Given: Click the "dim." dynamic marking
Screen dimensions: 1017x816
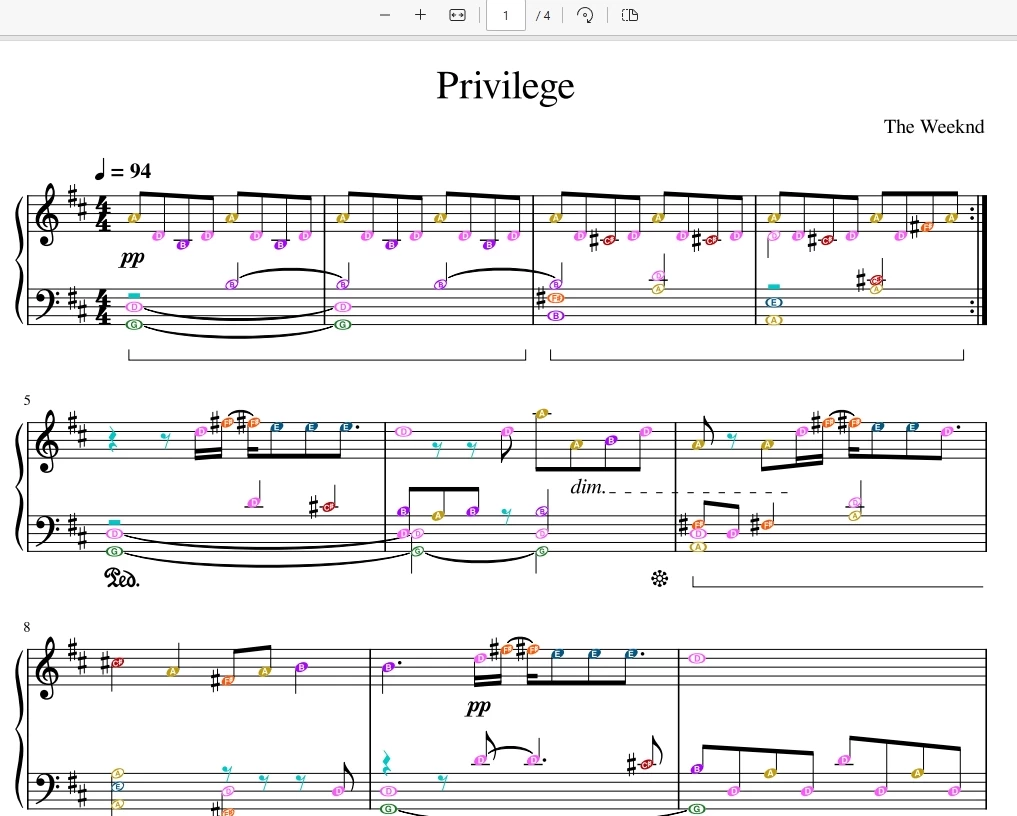Looking at the screenshot, I should coord(587,487).
